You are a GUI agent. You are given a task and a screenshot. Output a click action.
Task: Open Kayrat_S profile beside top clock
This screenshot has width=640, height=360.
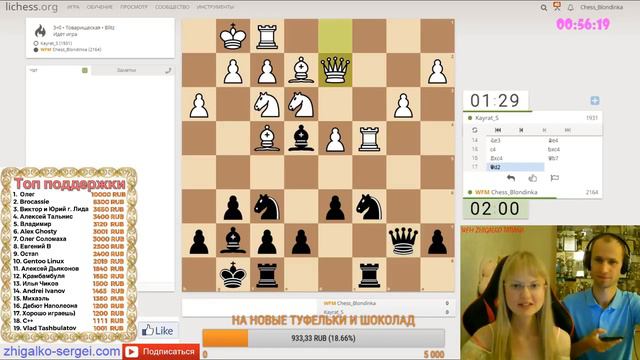click(x=486, y=118)
